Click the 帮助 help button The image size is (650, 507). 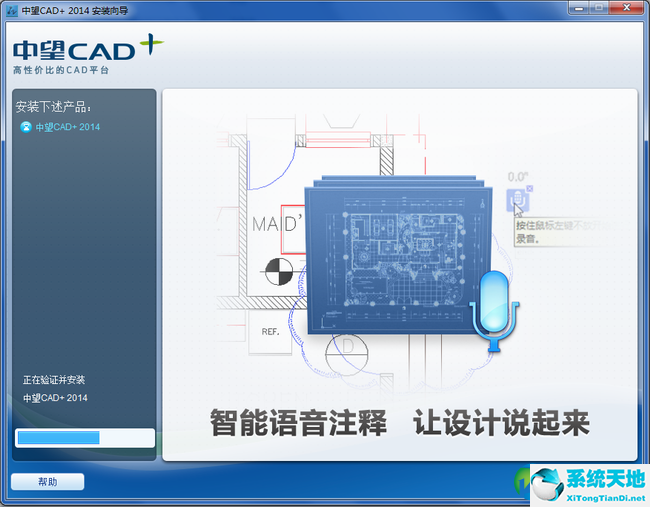[x=48, y=481]
